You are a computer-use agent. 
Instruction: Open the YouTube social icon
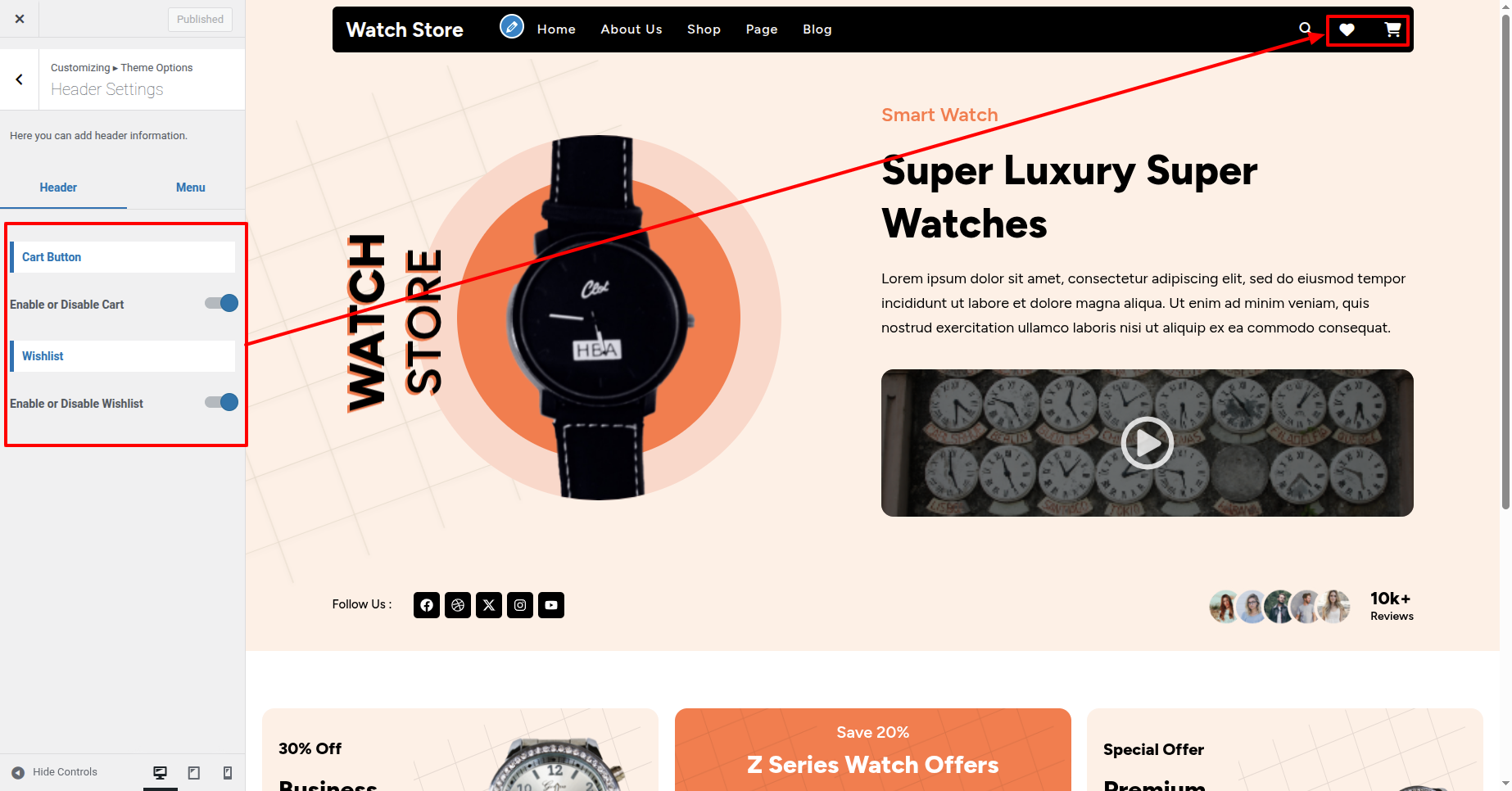(x=551, y=605)
